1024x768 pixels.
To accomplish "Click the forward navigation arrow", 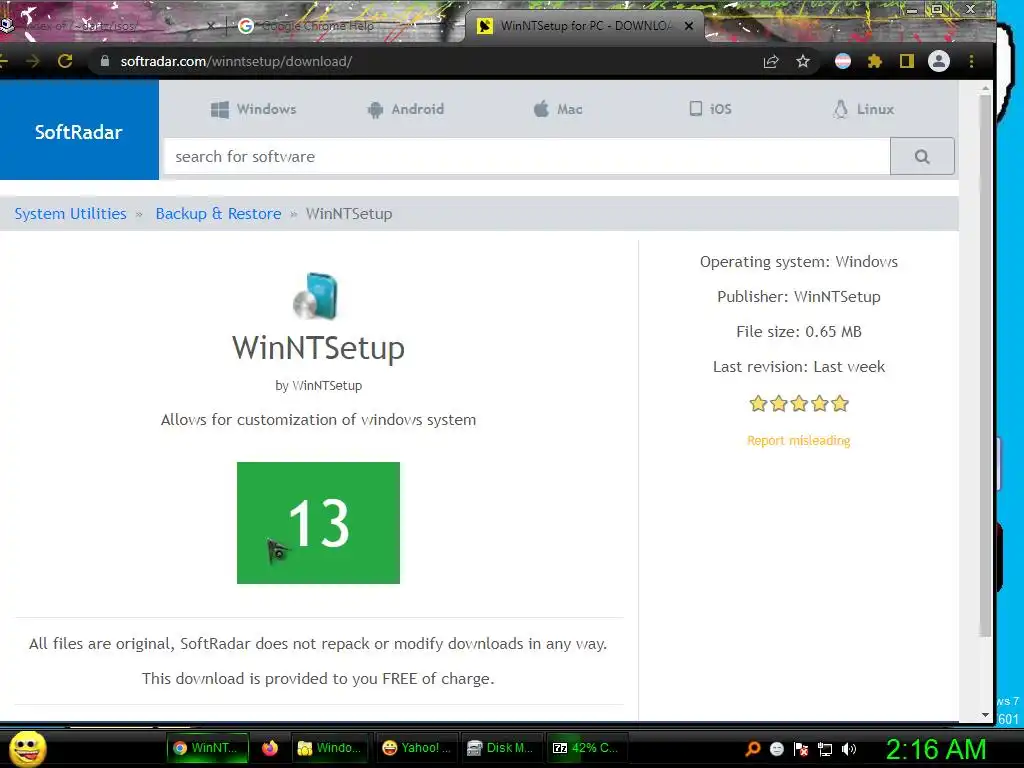I will (x=32, y=61).
